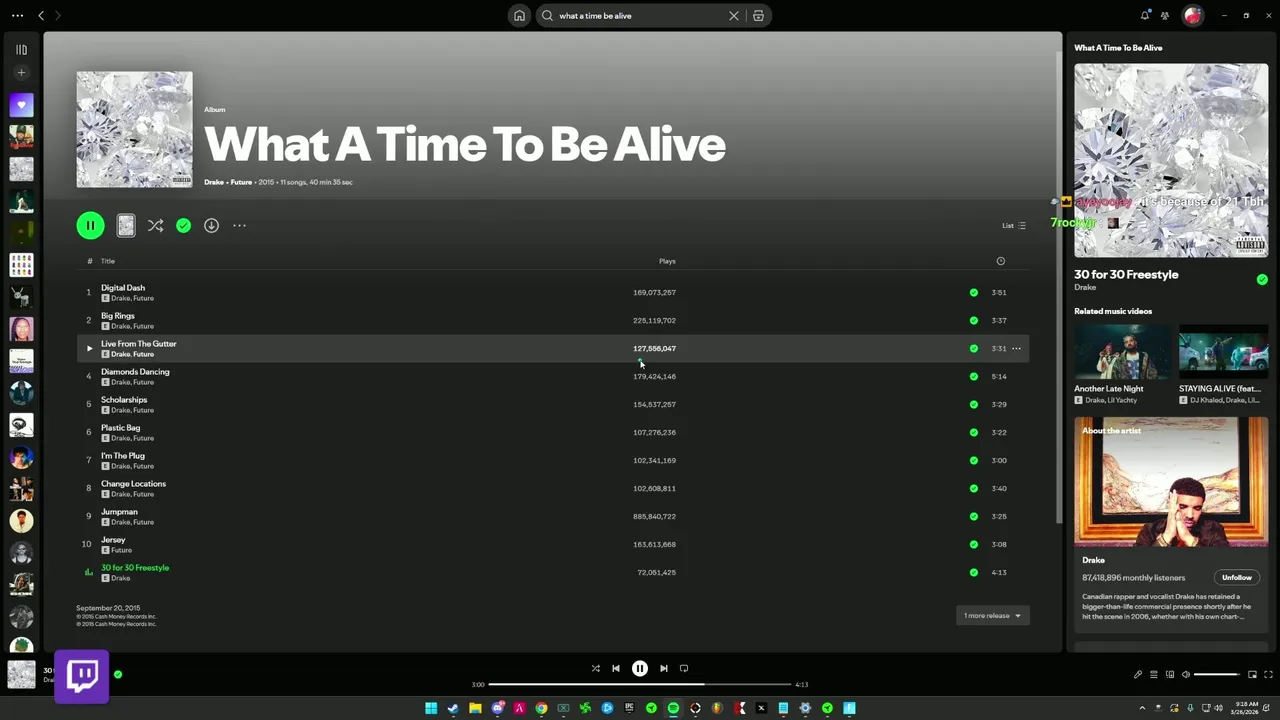Change the List view mode
Viewport: 1280px width, 720px height.
(1014, 226)
